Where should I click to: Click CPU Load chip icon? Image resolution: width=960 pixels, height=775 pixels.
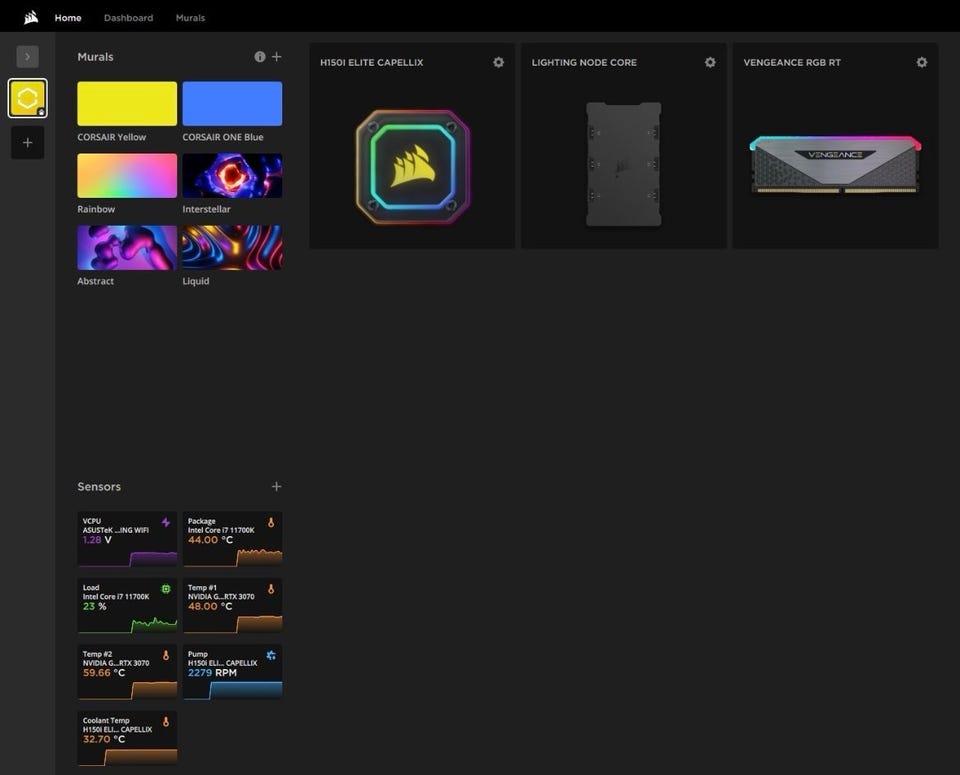166,589
